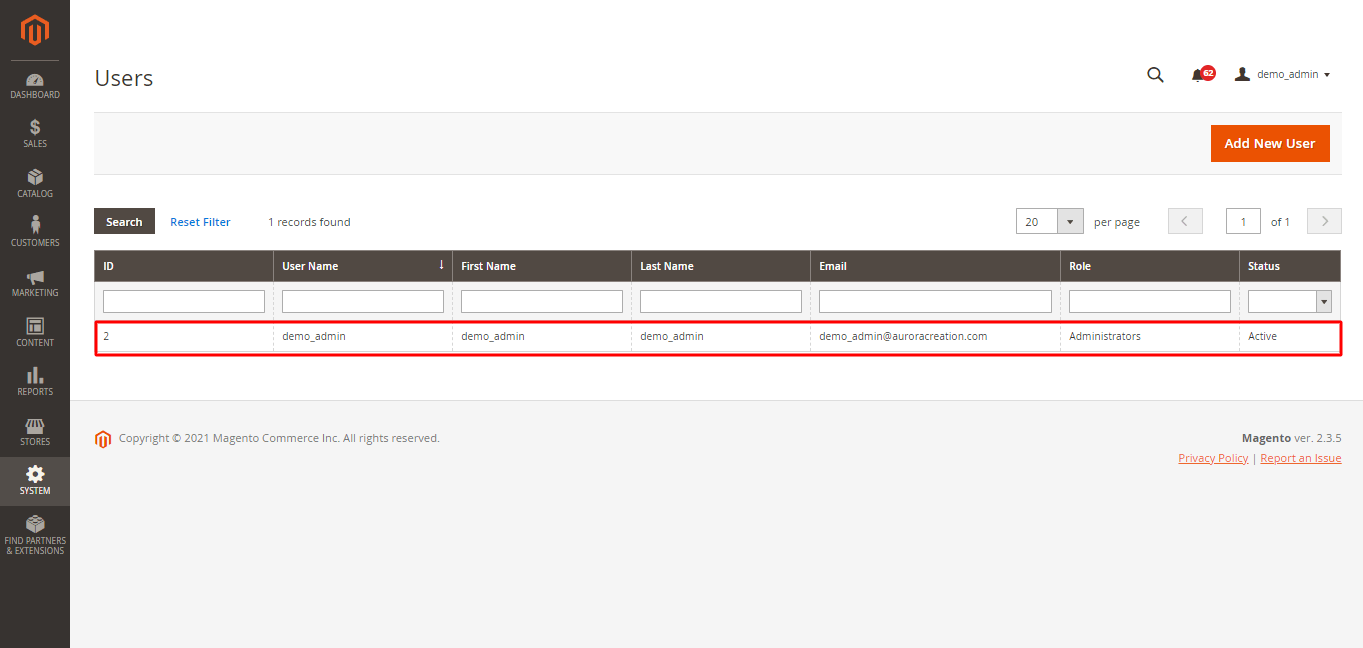Open the notifications bell showing 62

point(1201,74)
